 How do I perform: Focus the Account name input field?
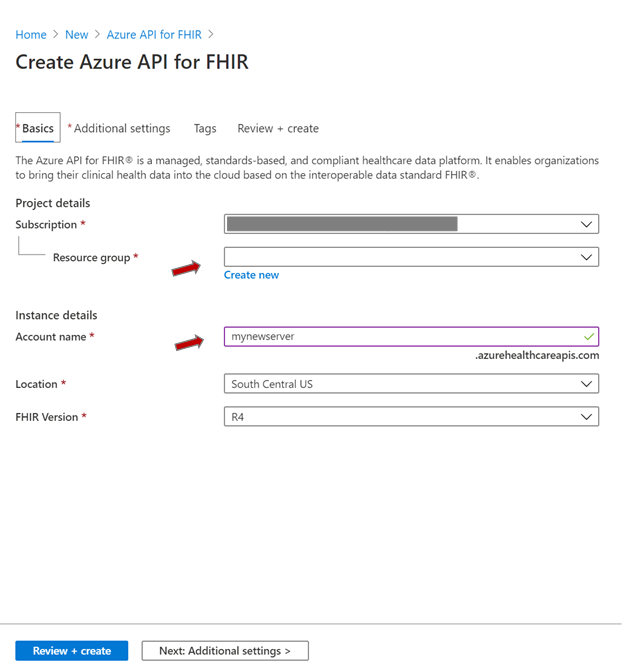point(411,336)
